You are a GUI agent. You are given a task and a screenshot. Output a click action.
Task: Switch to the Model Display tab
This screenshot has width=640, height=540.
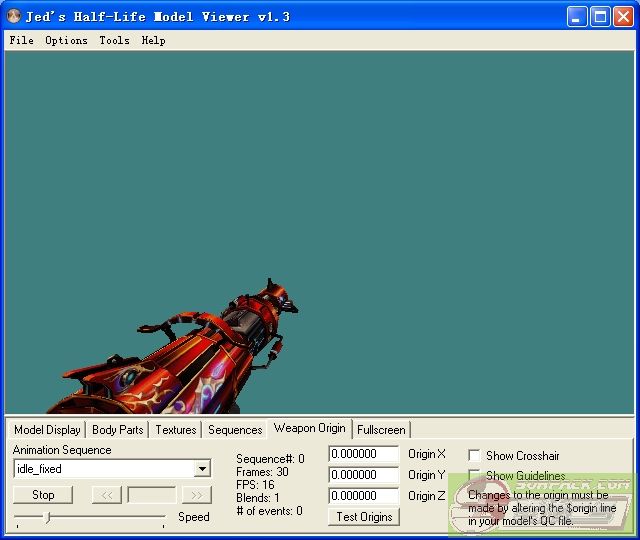47,430
